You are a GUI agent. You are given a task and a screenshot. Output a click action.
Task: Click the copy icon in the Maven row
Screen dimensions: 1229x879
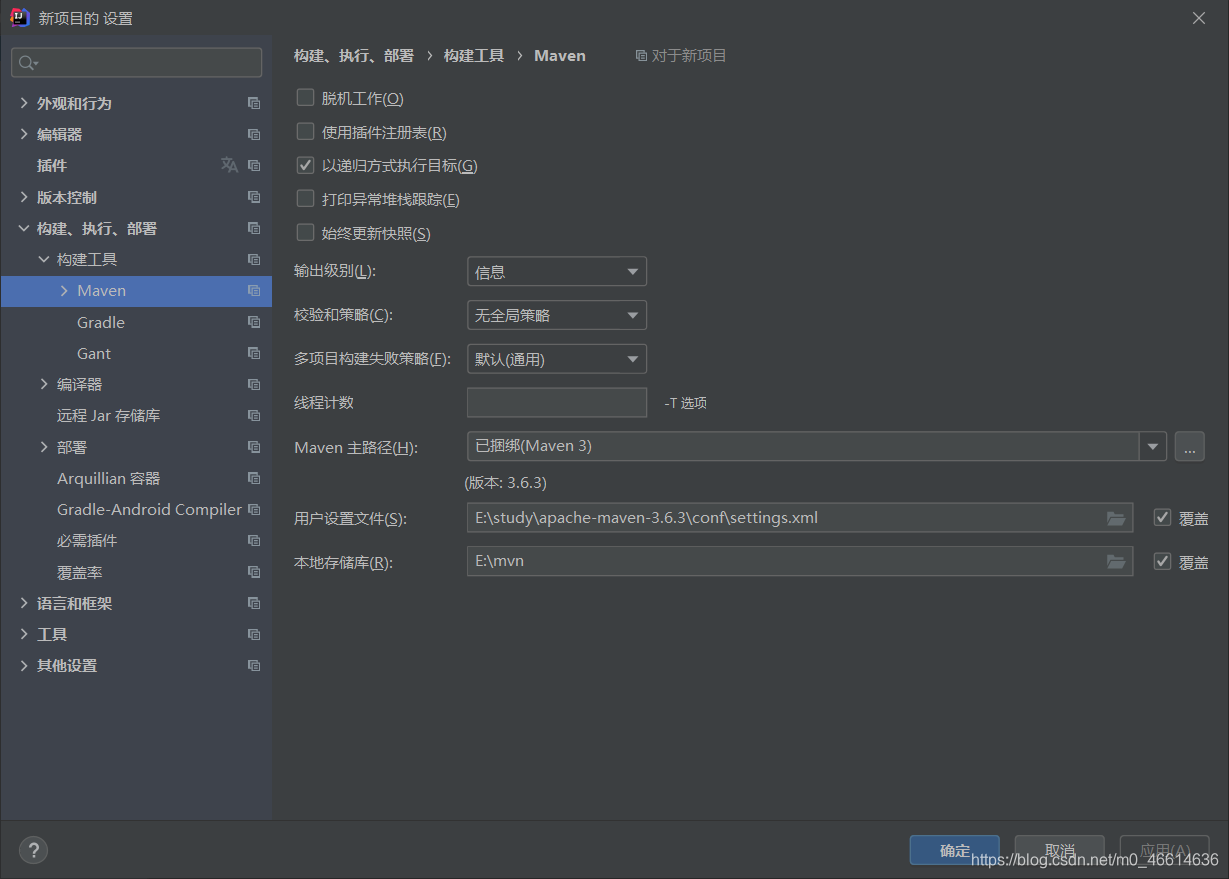(x=254, y=291)
